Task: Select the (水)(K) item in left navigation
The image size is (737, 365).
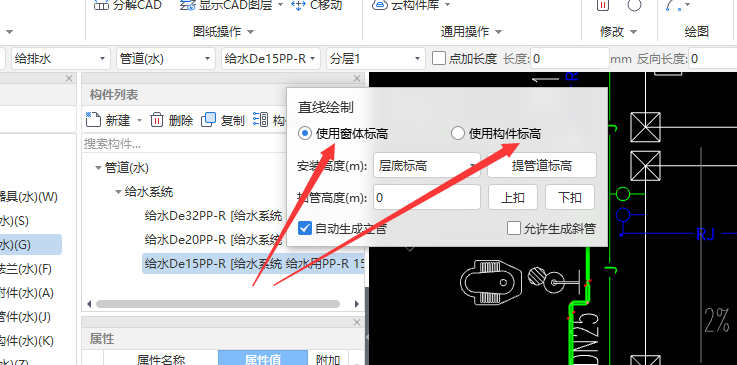Action: coord(27,341)
